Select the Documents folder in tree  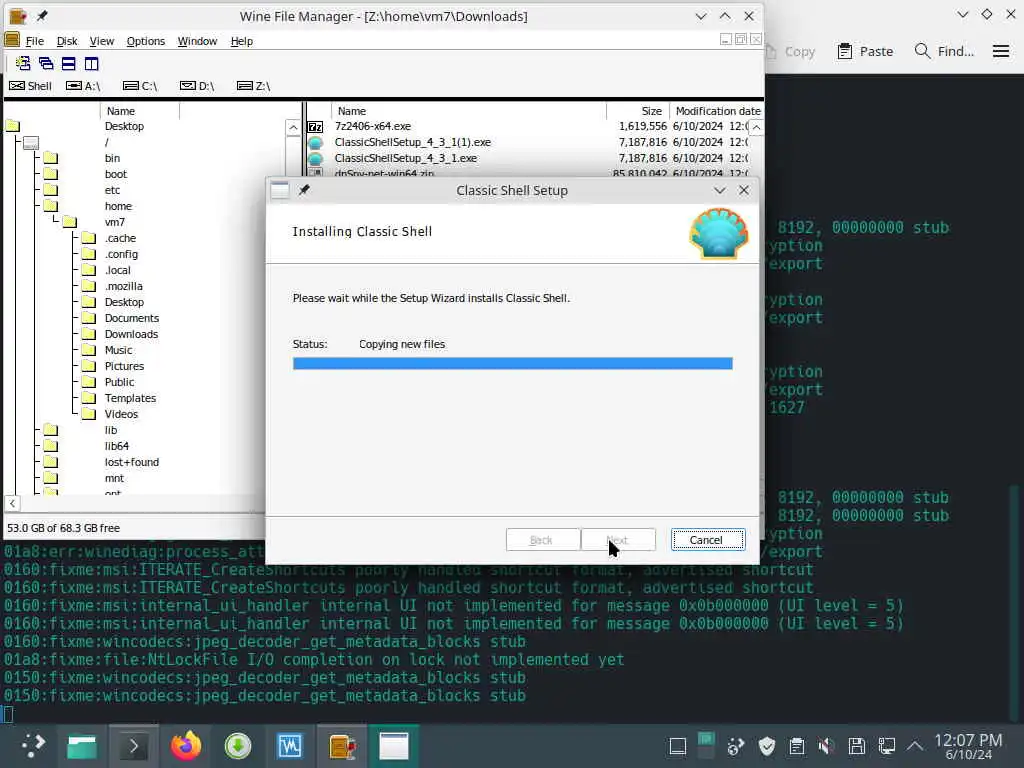tap(131, 318)
